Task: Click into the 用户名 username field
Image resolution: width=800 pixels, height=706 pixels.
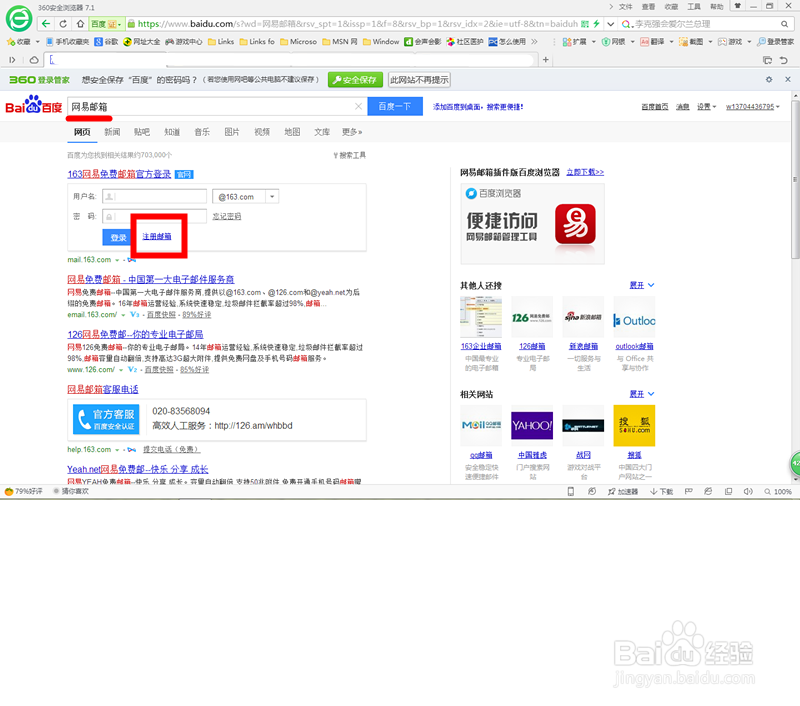Action: [x=154, y=196]
